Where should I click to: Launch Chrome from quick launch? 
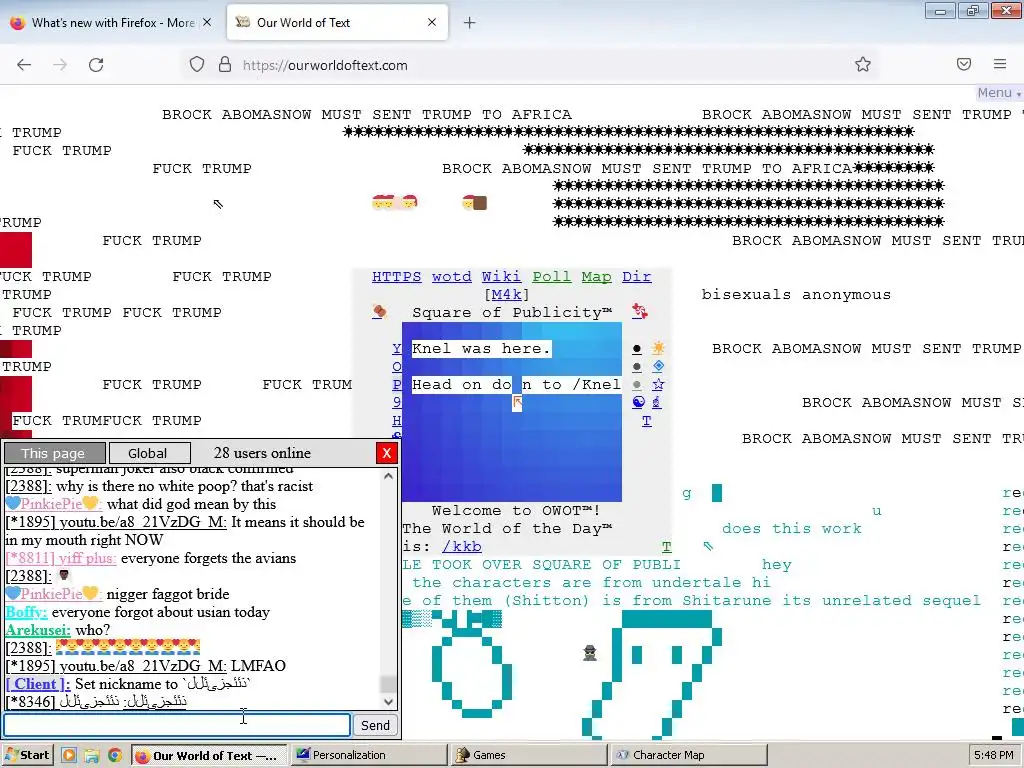(114, 756)
